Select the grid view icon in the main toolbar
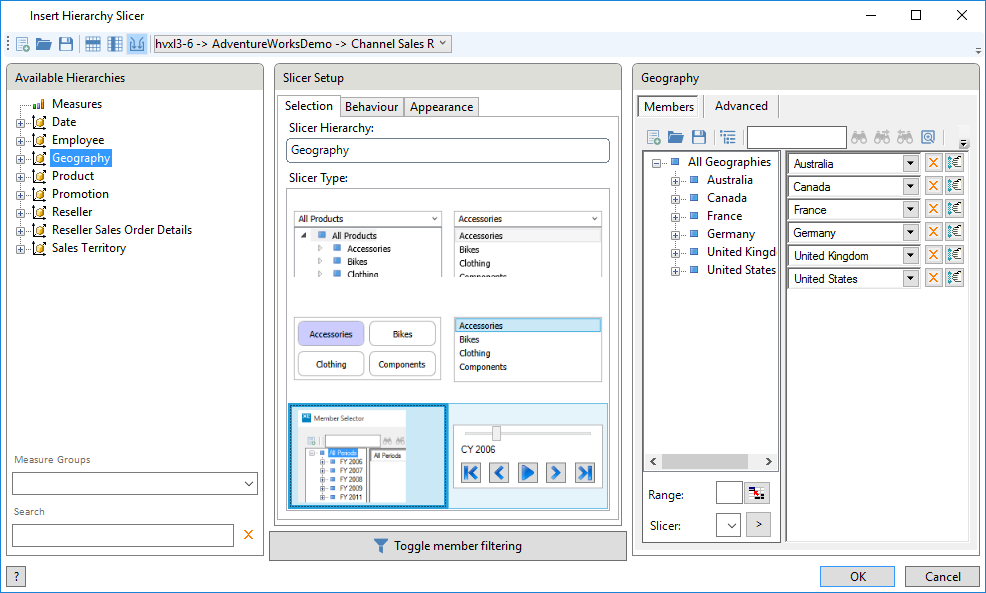The image size is (986, 593). pyautogui.click(x=92, y=43)
